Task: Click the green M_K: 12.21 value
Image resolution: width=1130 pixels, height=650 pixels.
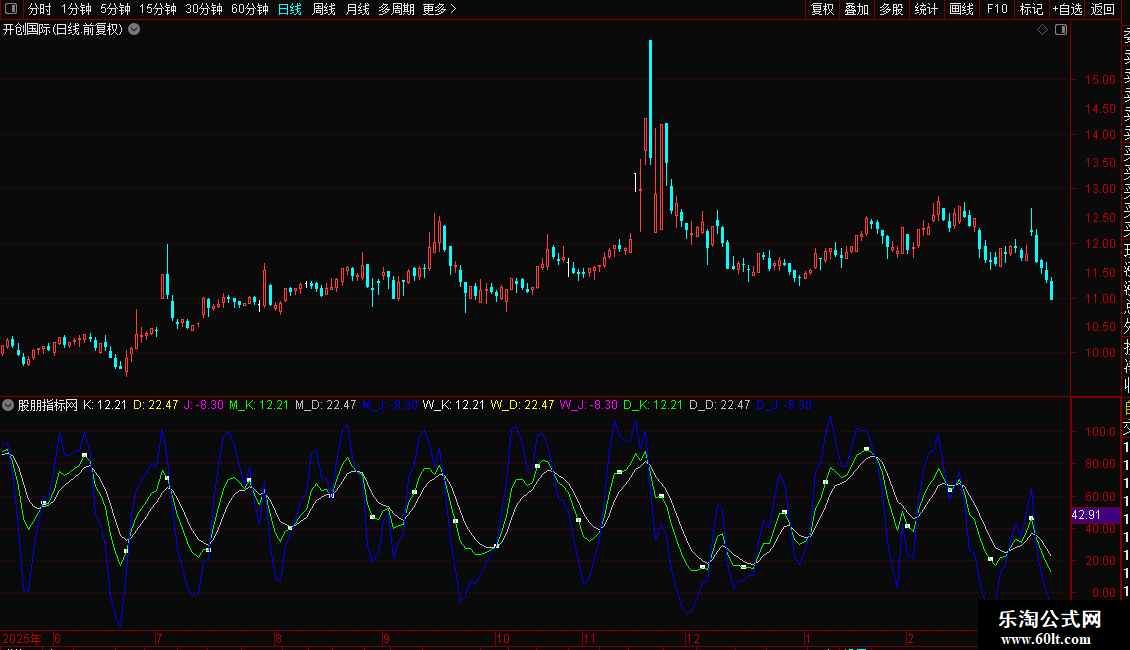Action: point(259,405)
